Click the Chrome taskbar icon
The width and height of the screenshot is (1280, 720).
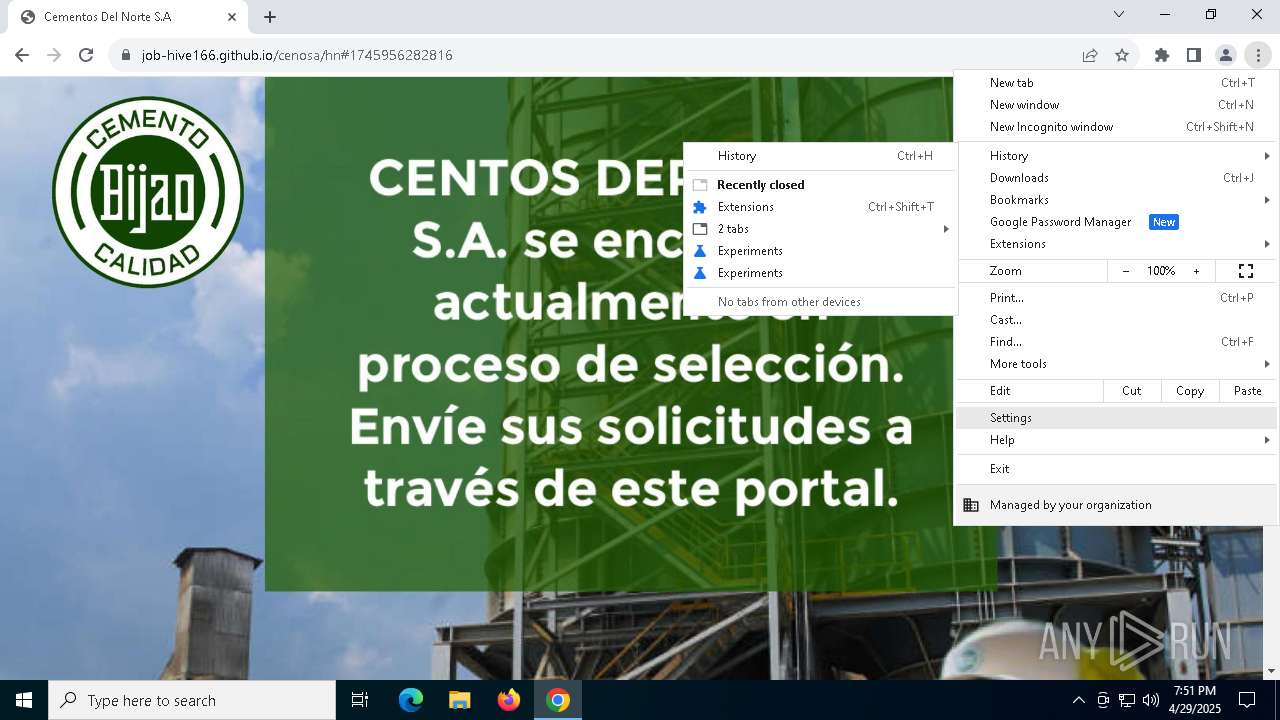tap(558, 700)
